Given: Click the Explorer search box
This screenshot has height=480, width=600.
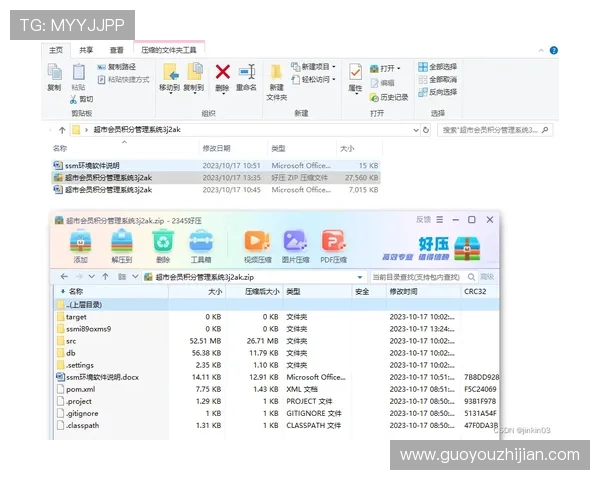Looking at the screenshot, I should pyautogui.click(x=495, y=130).
